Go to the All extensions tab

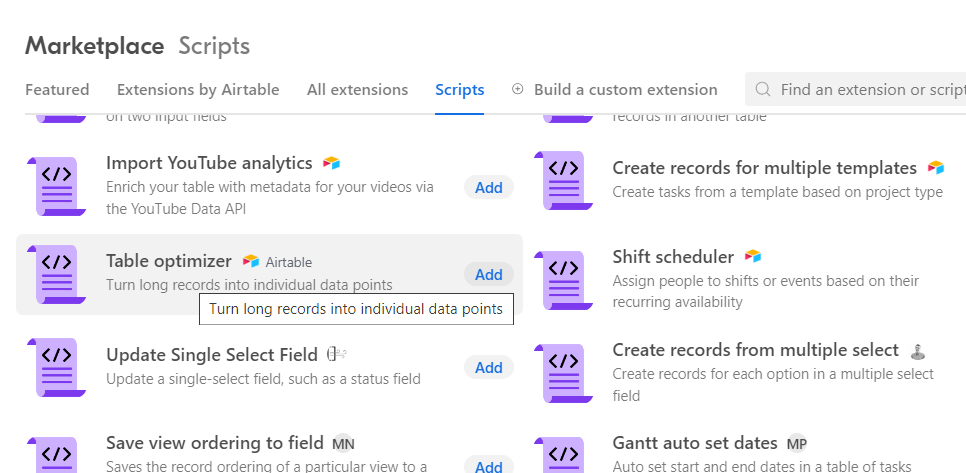click(x=357, y=89)
